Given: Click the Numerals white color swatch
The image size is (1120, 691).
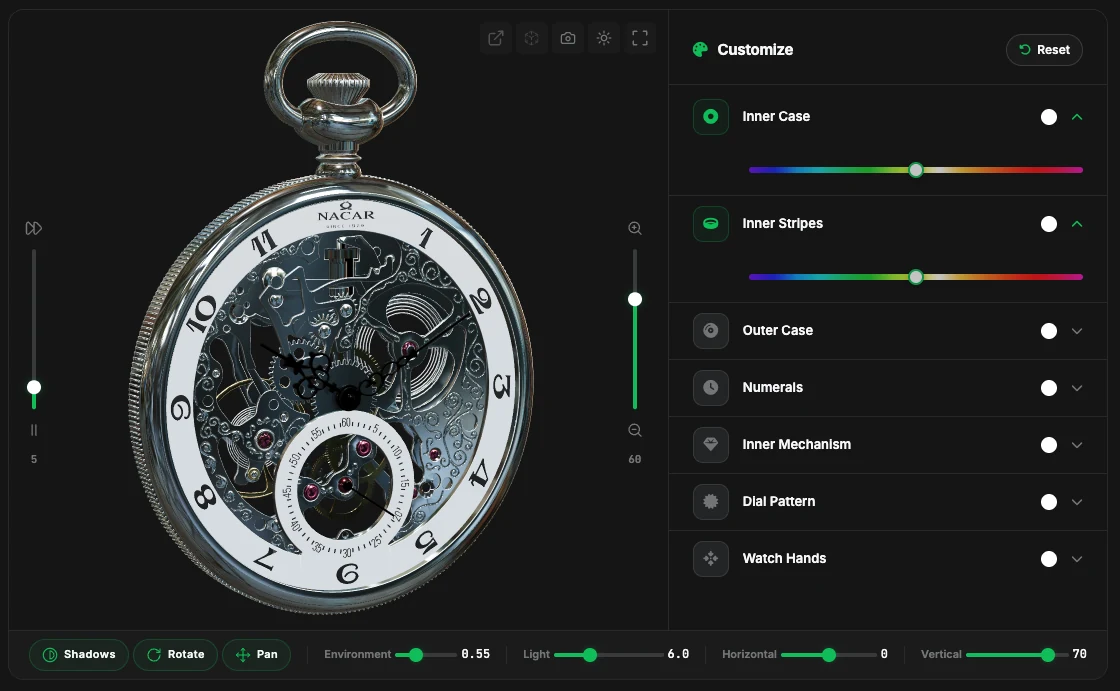Looking at the screenshot, I should click(1049, 388).
